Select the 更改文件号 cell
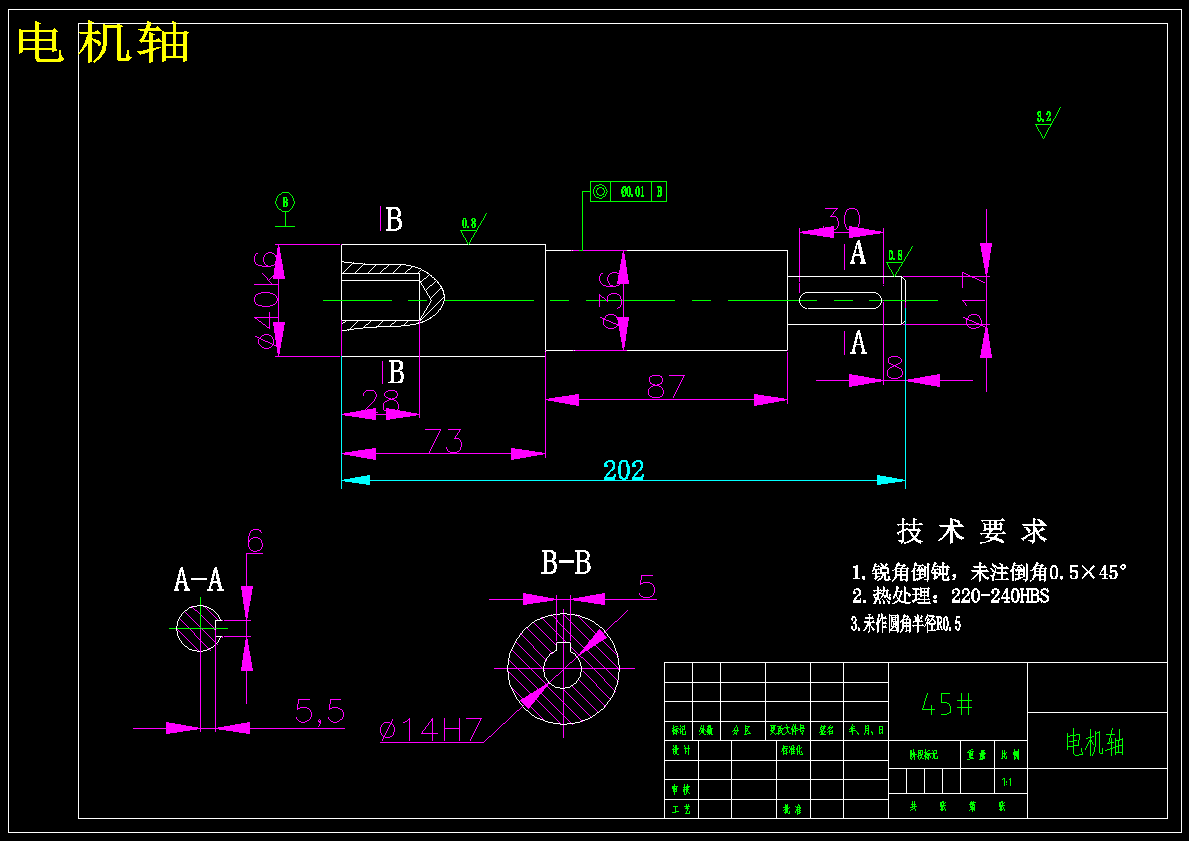 788,731
